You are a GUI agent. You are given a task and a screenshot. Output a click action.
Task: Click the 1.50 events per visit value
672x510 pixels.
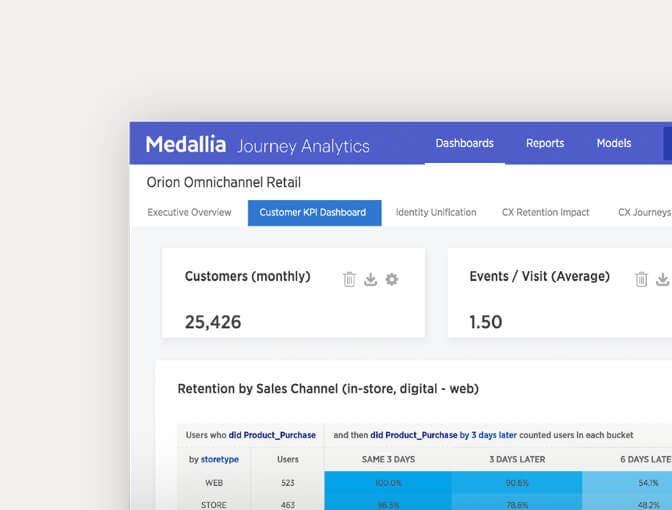[x=486, y=322]
